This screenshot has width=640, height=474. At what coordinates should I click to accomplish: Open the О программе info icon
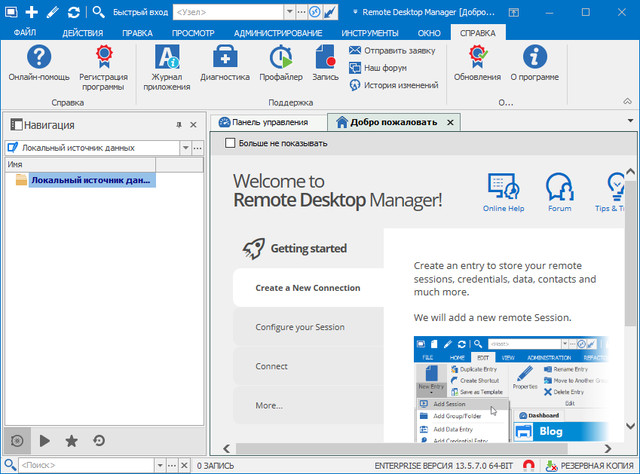tap(534, 59)
